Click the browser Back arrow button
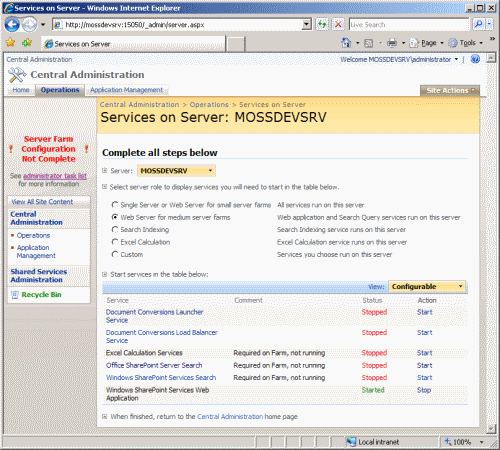The height and width of the screenshot is (450, 500). click(x=12, y=25)
